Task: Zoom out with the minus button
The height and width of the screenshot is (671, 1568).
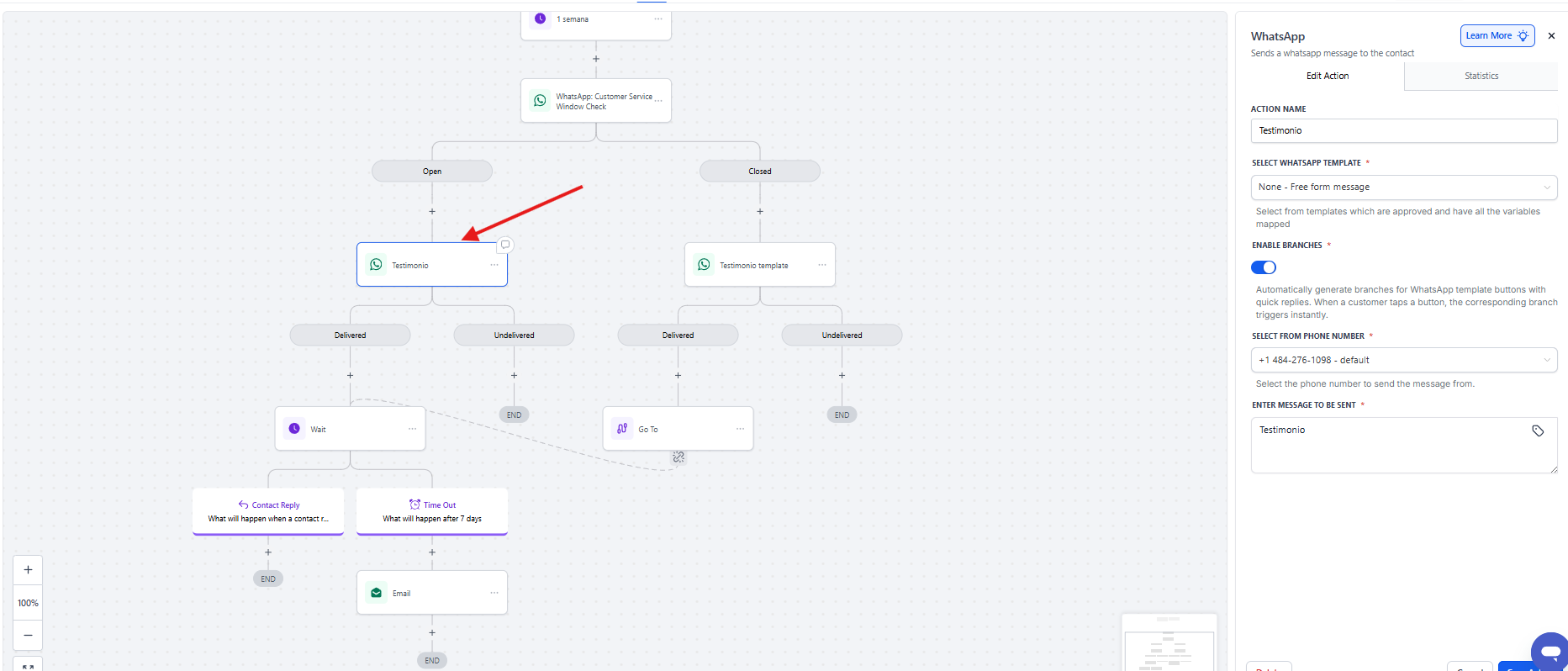Action: 28,635
